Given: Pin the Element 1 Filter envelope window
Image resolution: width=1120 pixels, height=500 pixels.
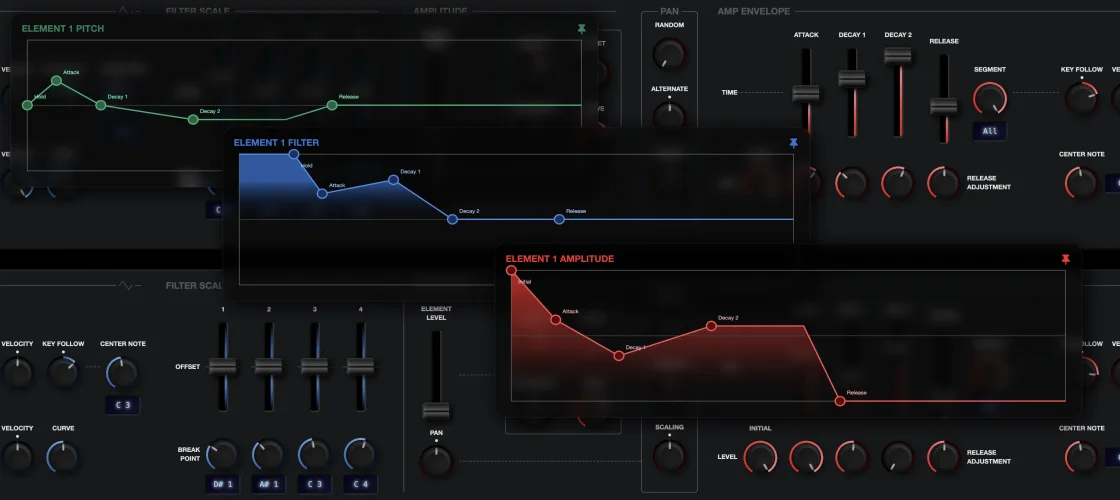Looking at the screenshot, I should click(794, 143).
